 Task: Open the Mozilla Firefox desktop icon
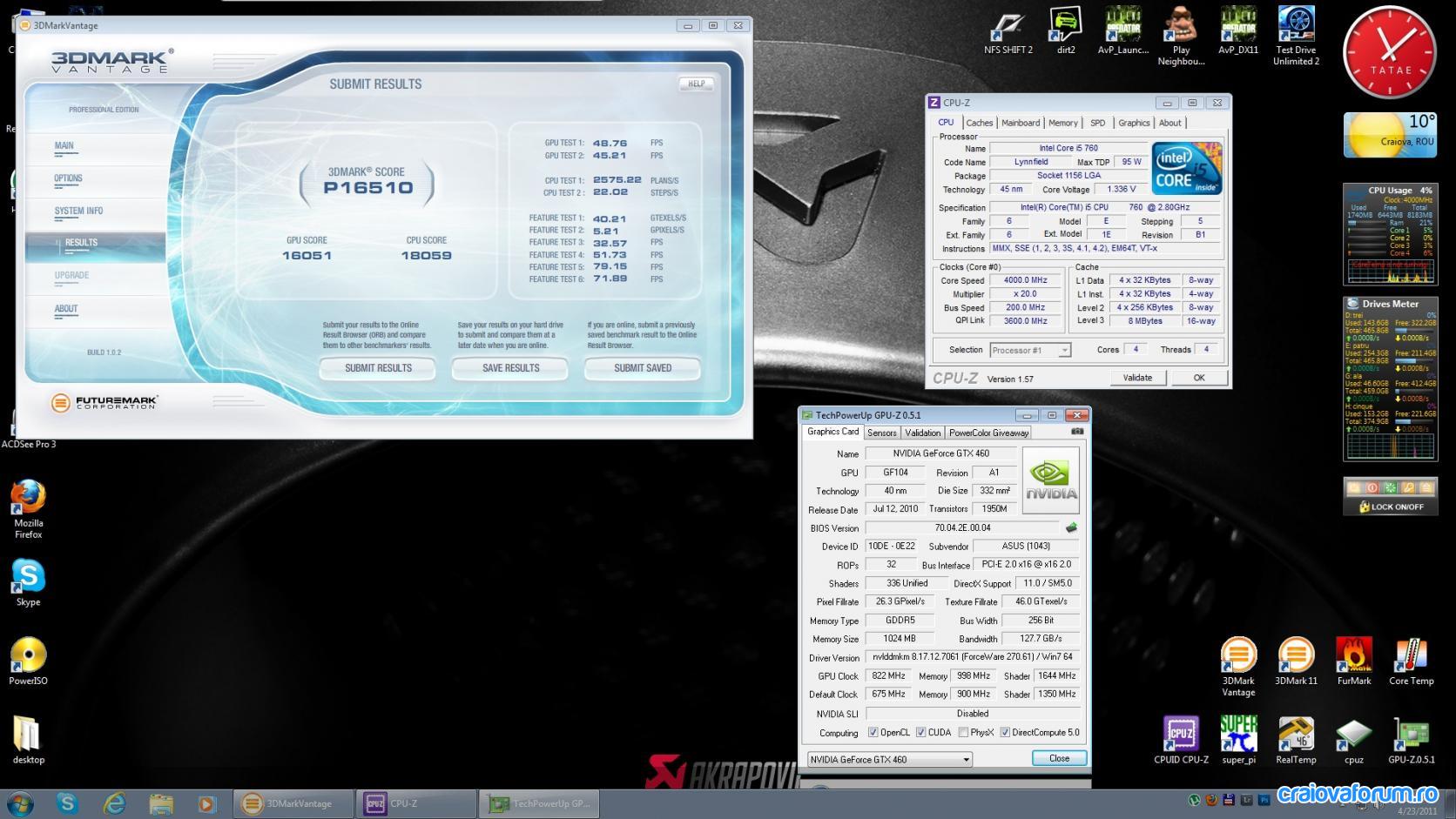click(29, 509)
